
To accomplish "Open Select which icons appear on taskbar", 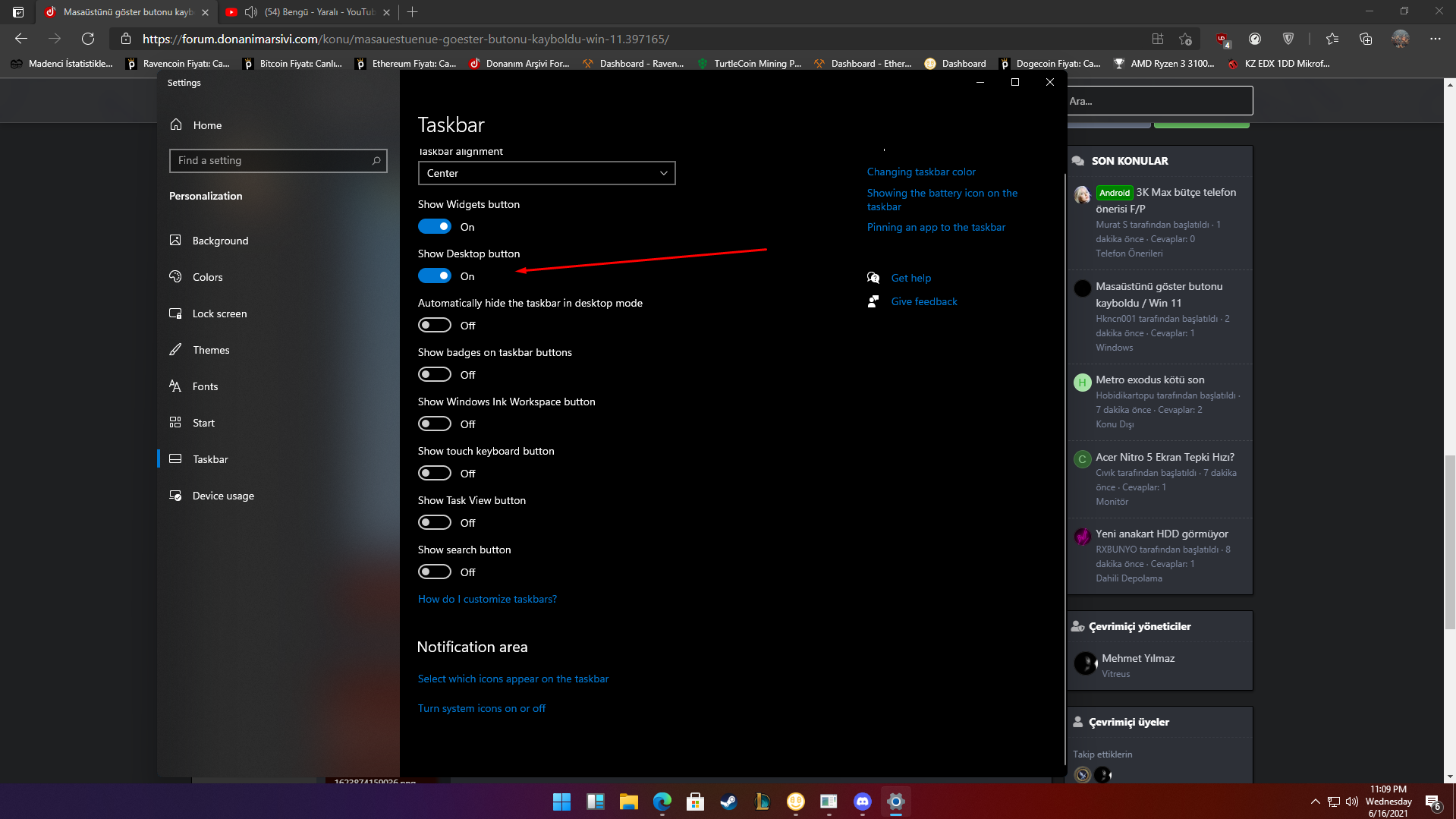I will (x=513, y=679).
